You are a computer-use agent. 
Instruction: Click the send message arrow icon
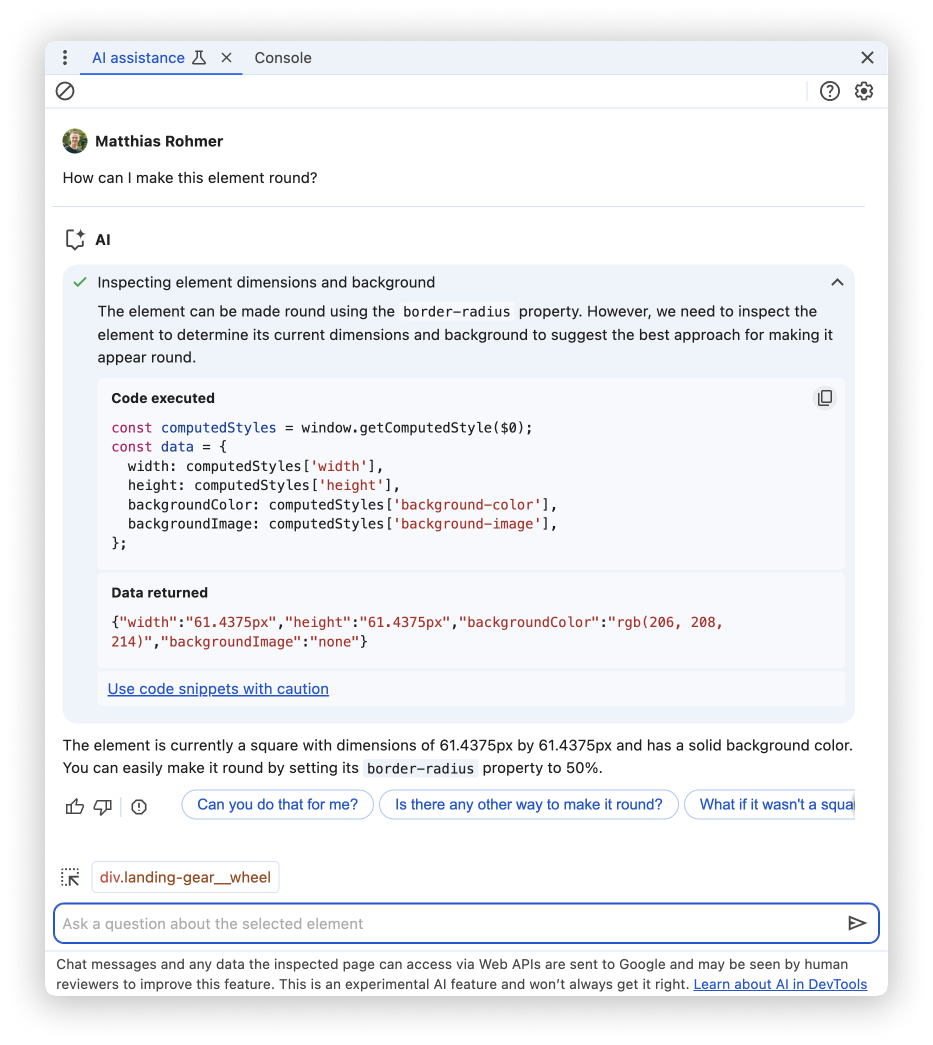point(858,923)
